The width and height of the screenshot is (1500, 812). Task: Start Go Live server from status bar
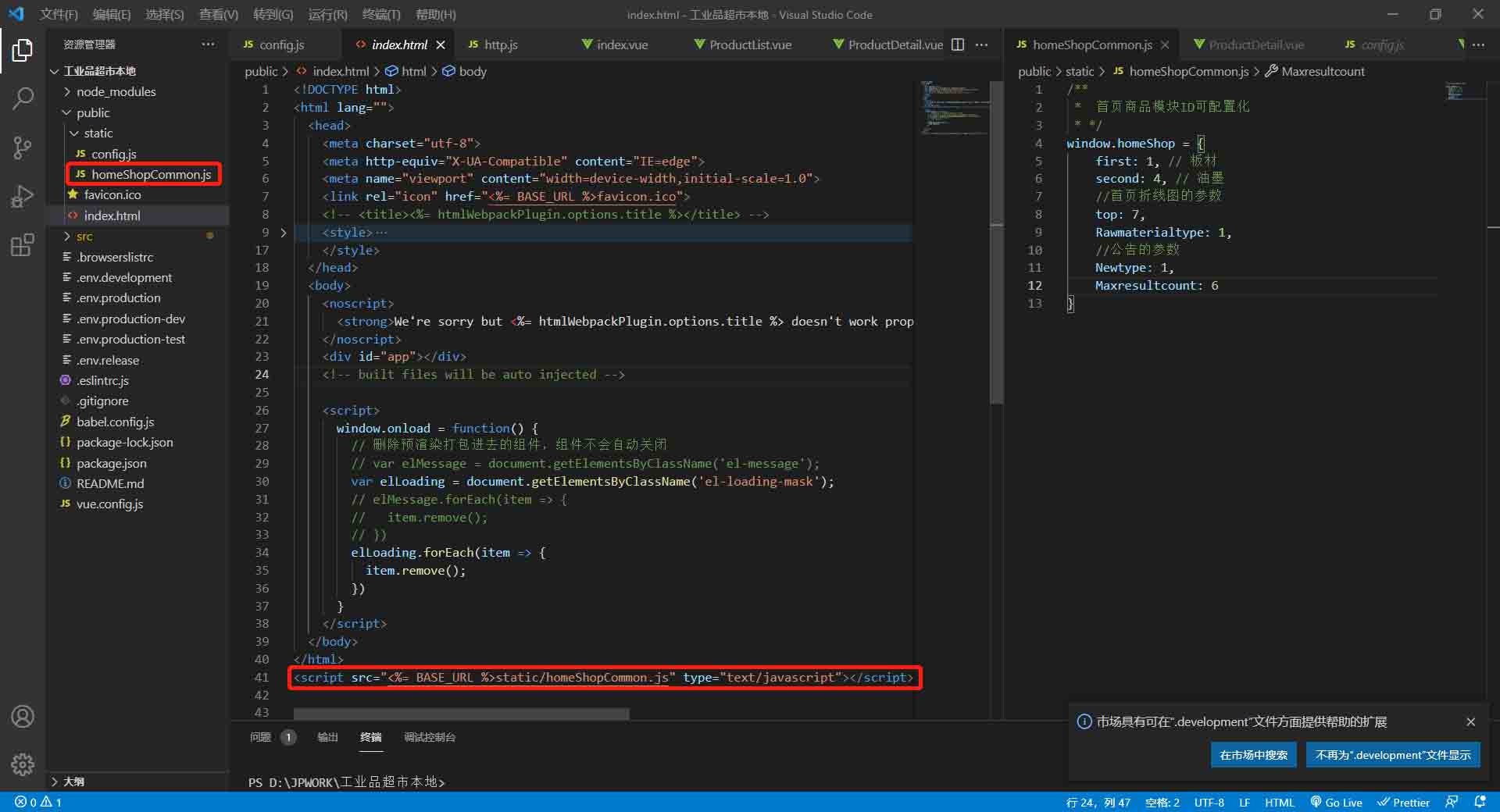coord(1336,802)
